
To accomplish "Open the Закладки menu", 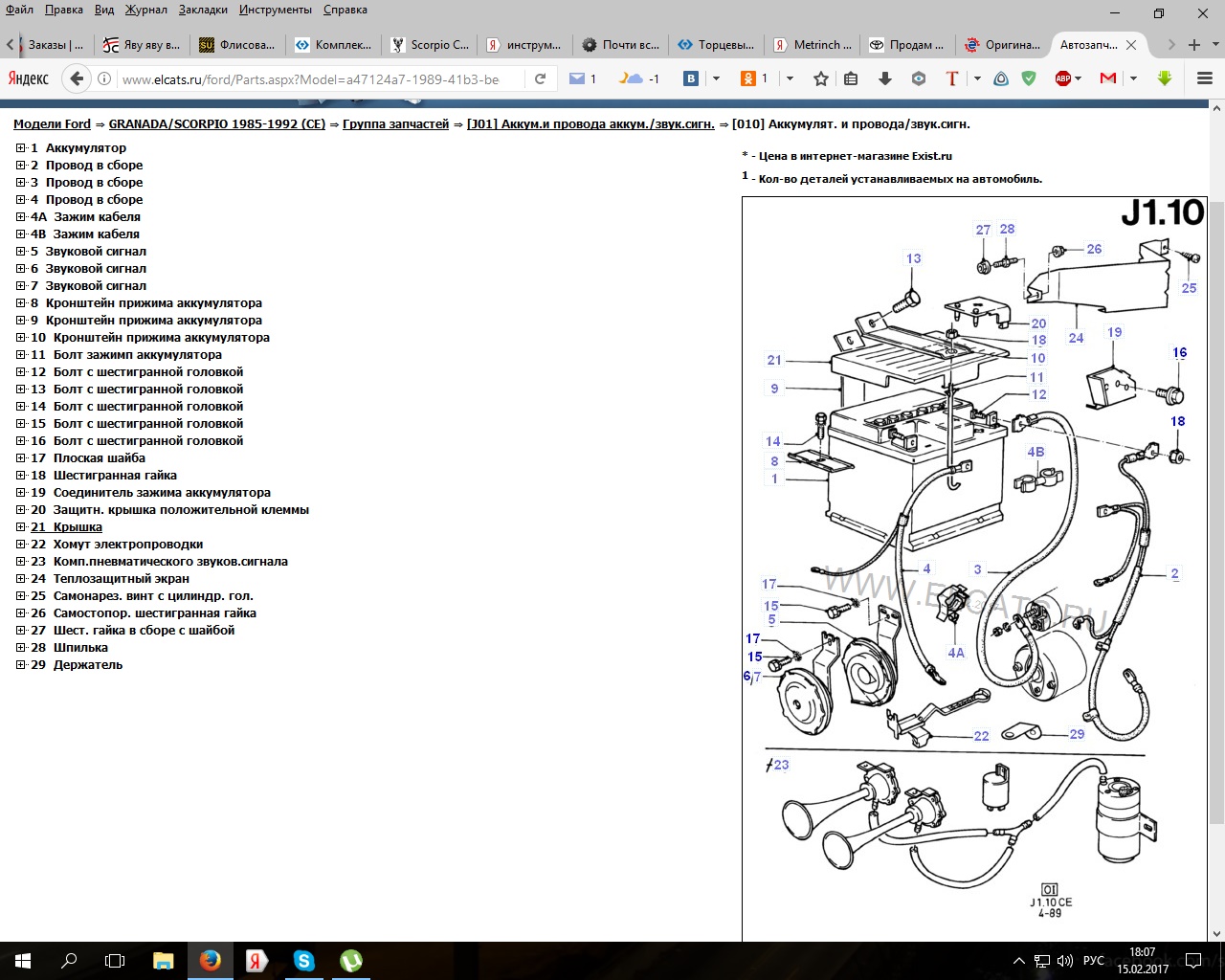I will (x=203, y=10).
